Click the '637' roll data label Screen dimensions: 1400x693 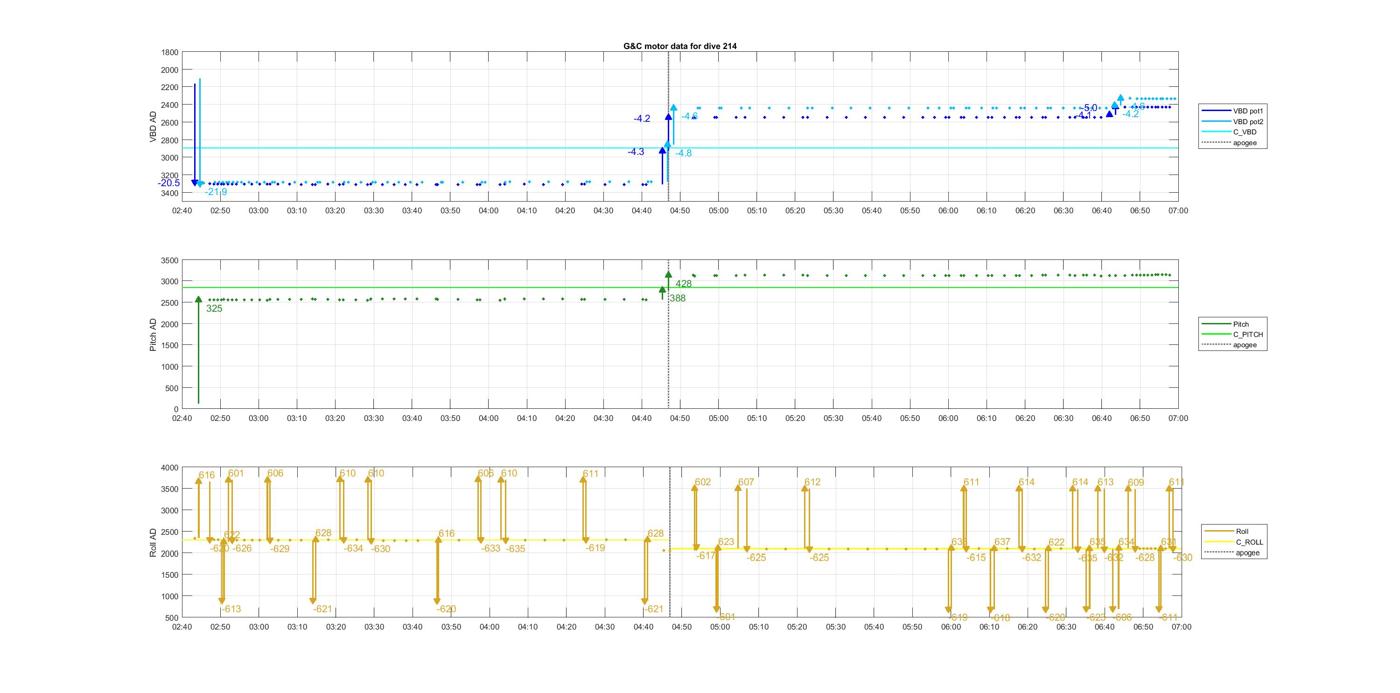click(1002, 542)
